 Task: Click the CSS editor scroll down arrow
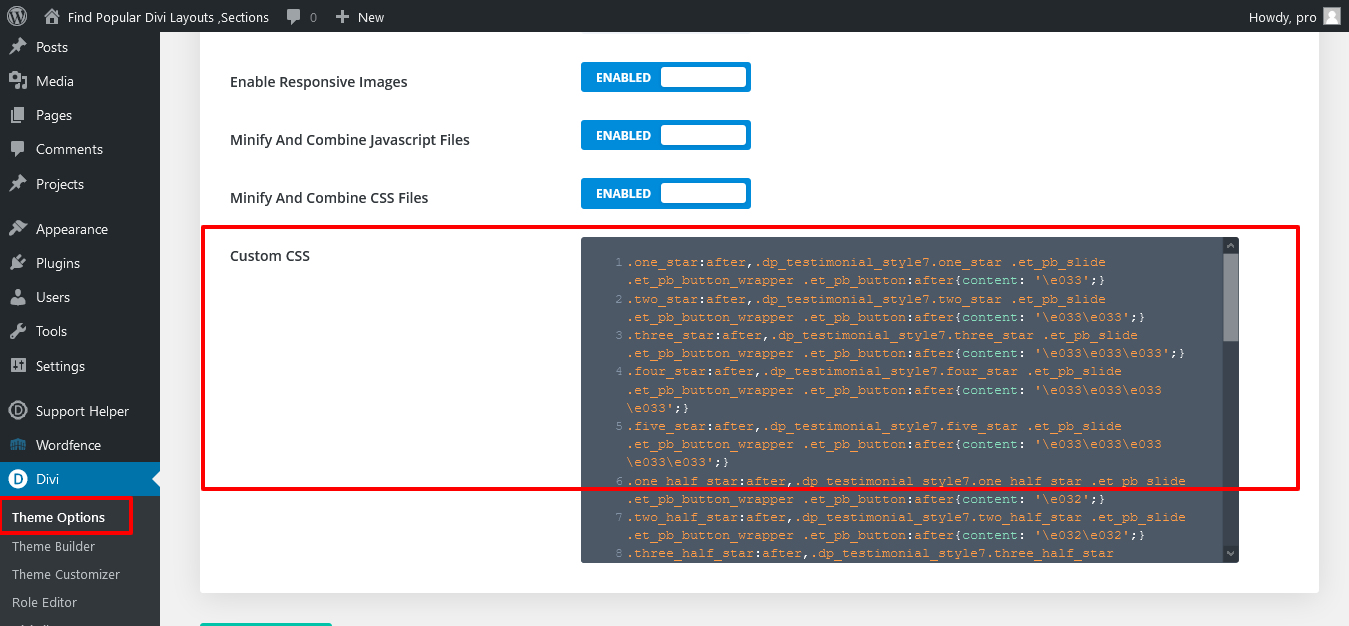1231,553
